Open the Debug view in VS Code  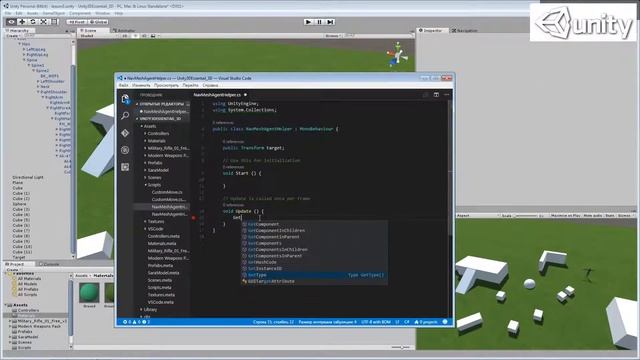click(x=125, y=150)
